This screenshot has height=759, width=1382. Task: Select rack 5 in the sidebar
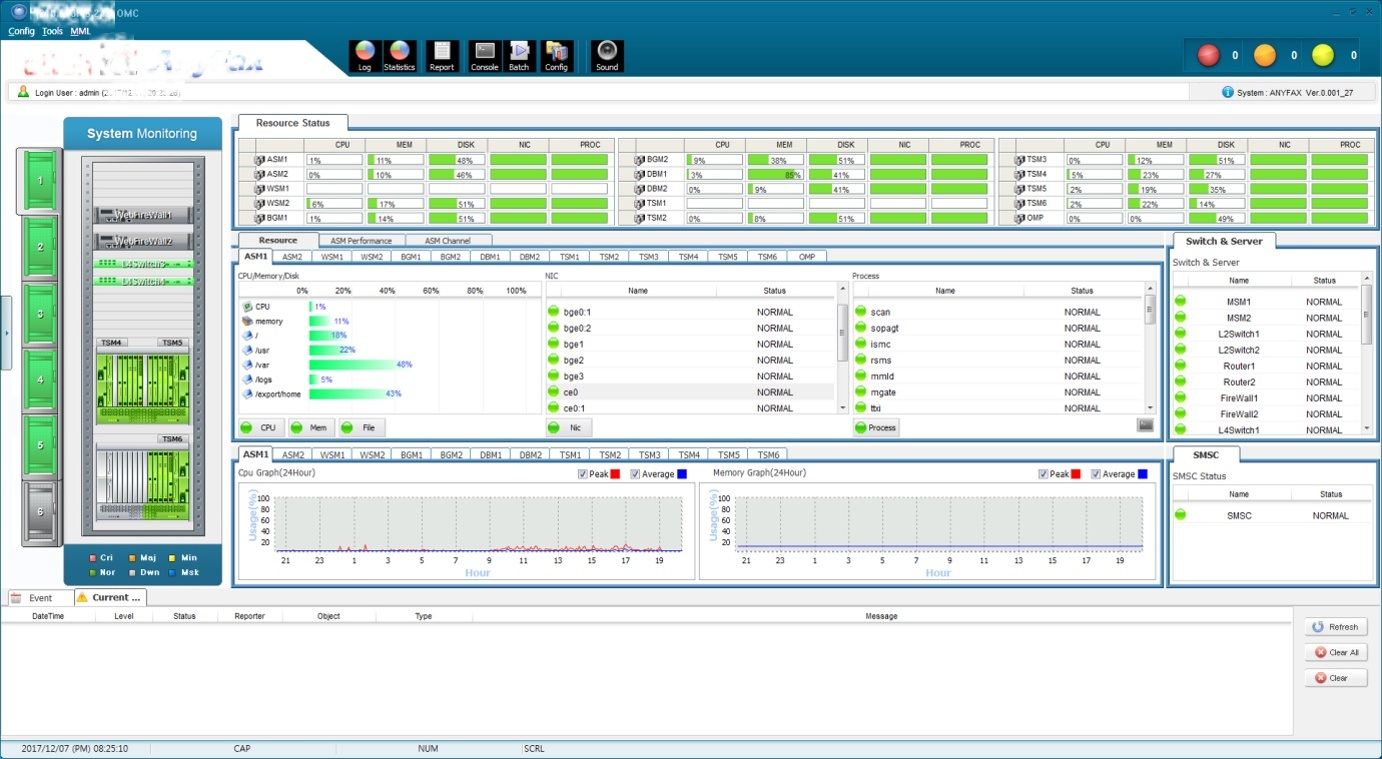pyautogui.click(x=40, y=446)
